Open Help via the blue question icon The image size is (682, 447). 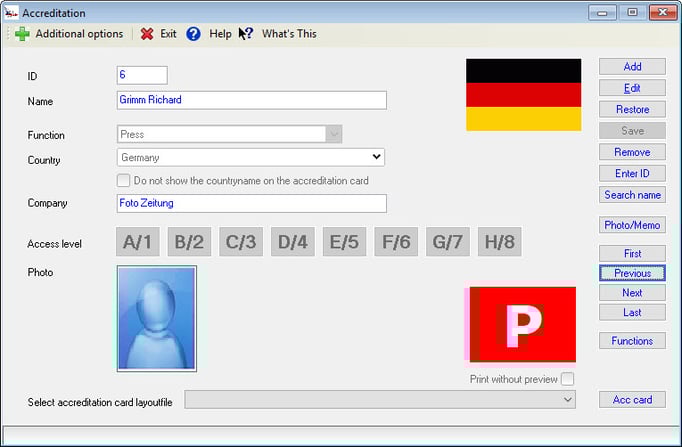coord(194,34)
